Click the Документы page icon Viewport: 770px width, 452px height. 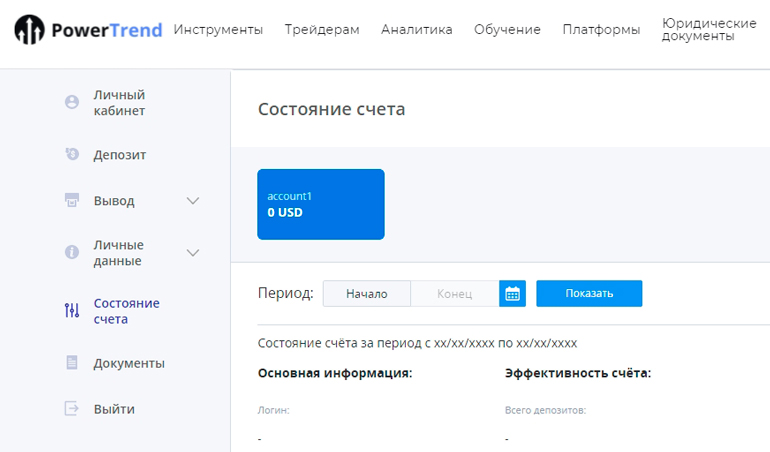(72, 363)
